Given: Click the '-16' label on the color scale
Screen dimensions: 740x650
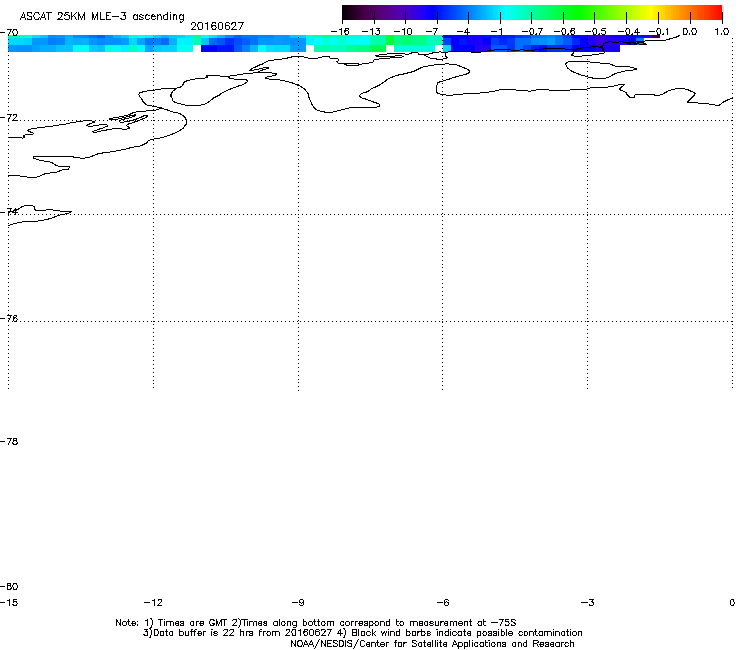Looking at the screenshot, I should click(340, 32).
